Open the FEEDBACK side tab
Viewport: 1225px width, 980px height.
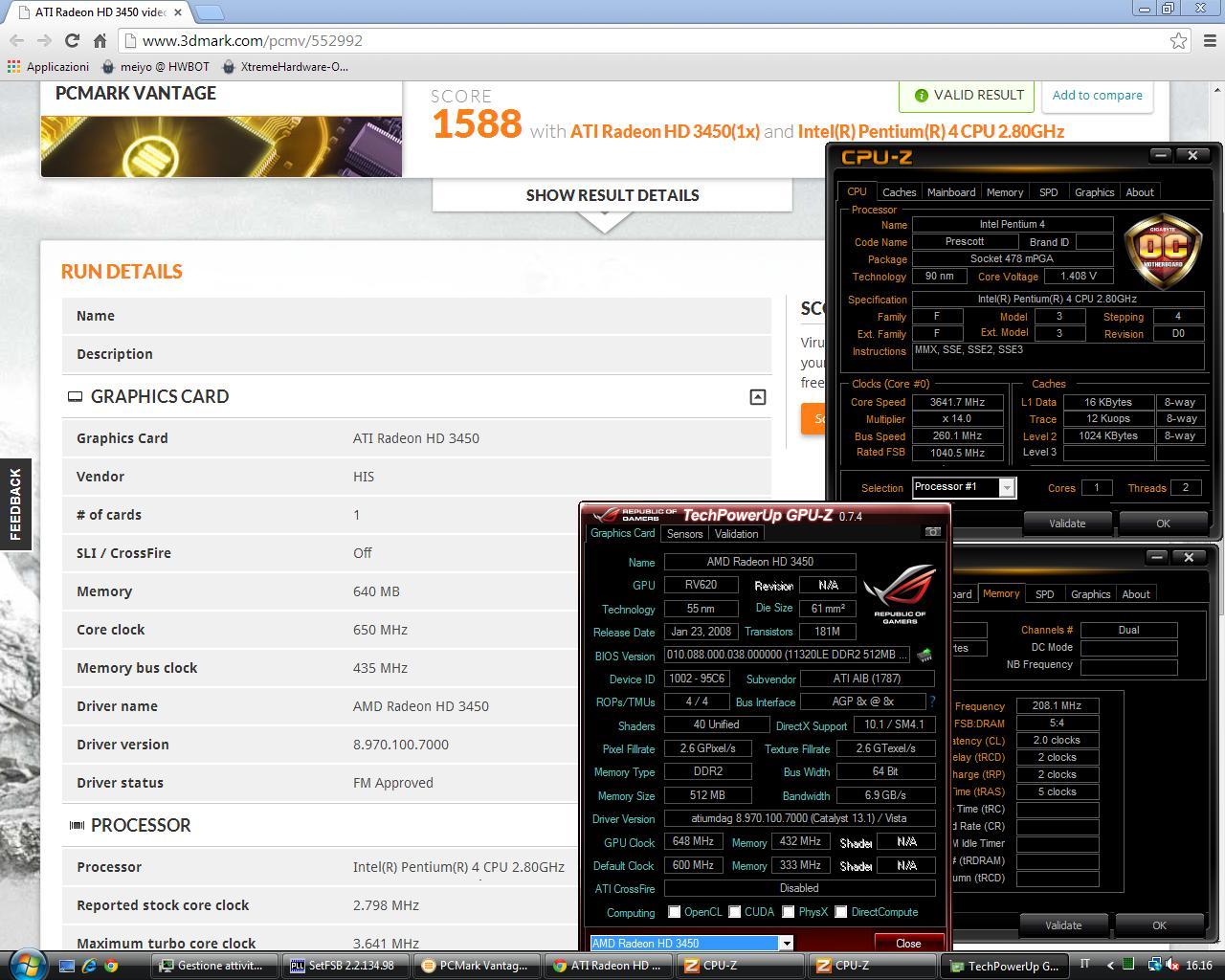point(14,504)
